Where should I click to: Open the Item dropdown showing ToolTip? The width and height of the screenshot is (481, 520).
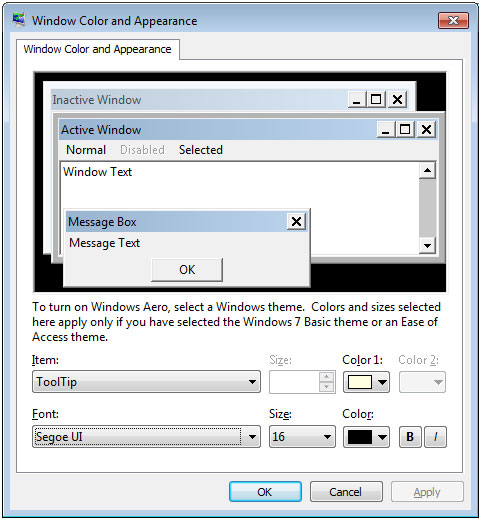tap(146, 382)
